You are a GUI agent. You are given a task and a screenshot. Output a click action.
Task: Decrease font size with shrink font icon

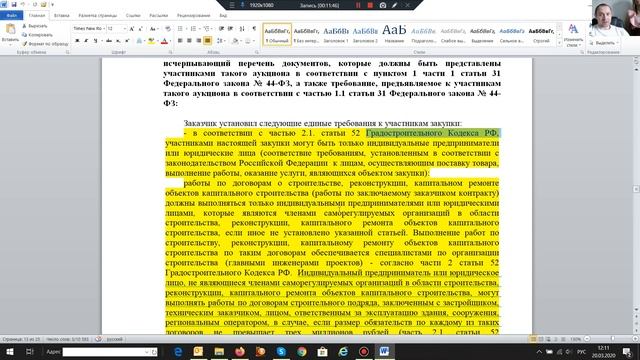[x=140, y=29]
